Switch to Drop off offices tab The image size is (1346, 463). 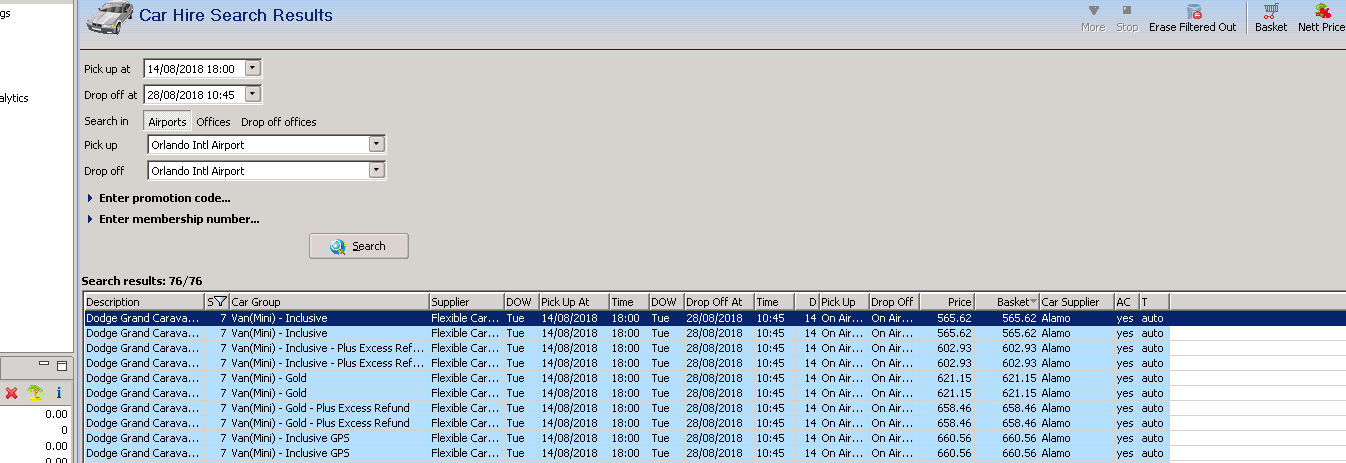pyautogui.click(x=278, y=122)
